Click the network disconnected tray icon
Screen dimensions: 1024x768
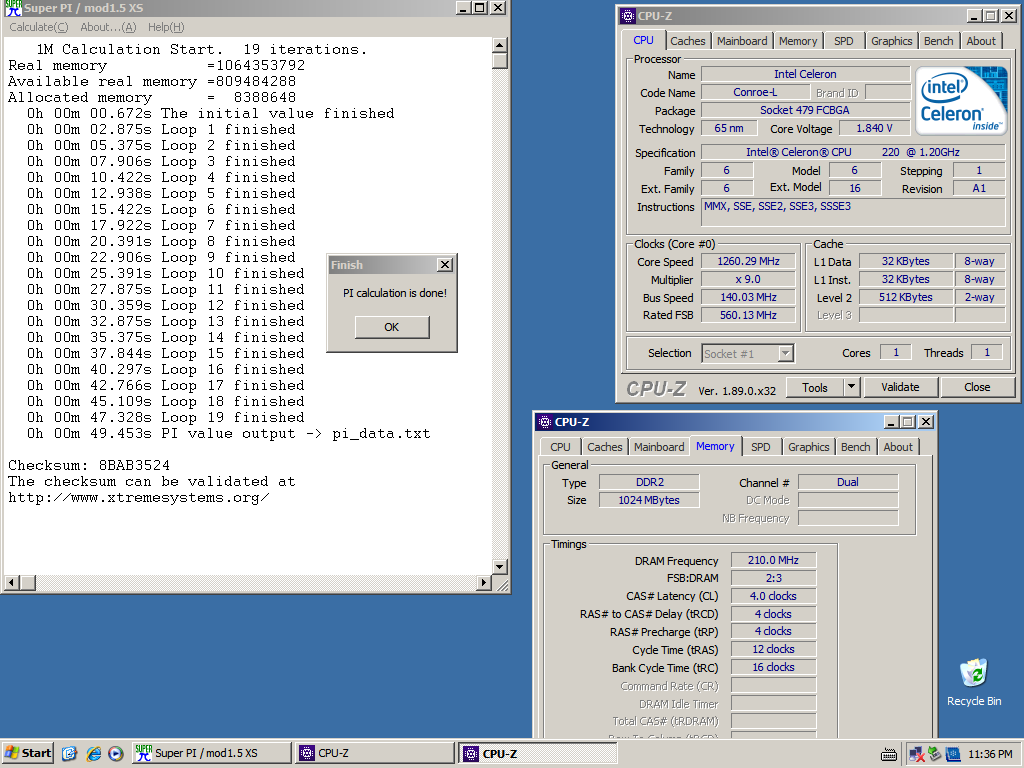coord(916,754)
